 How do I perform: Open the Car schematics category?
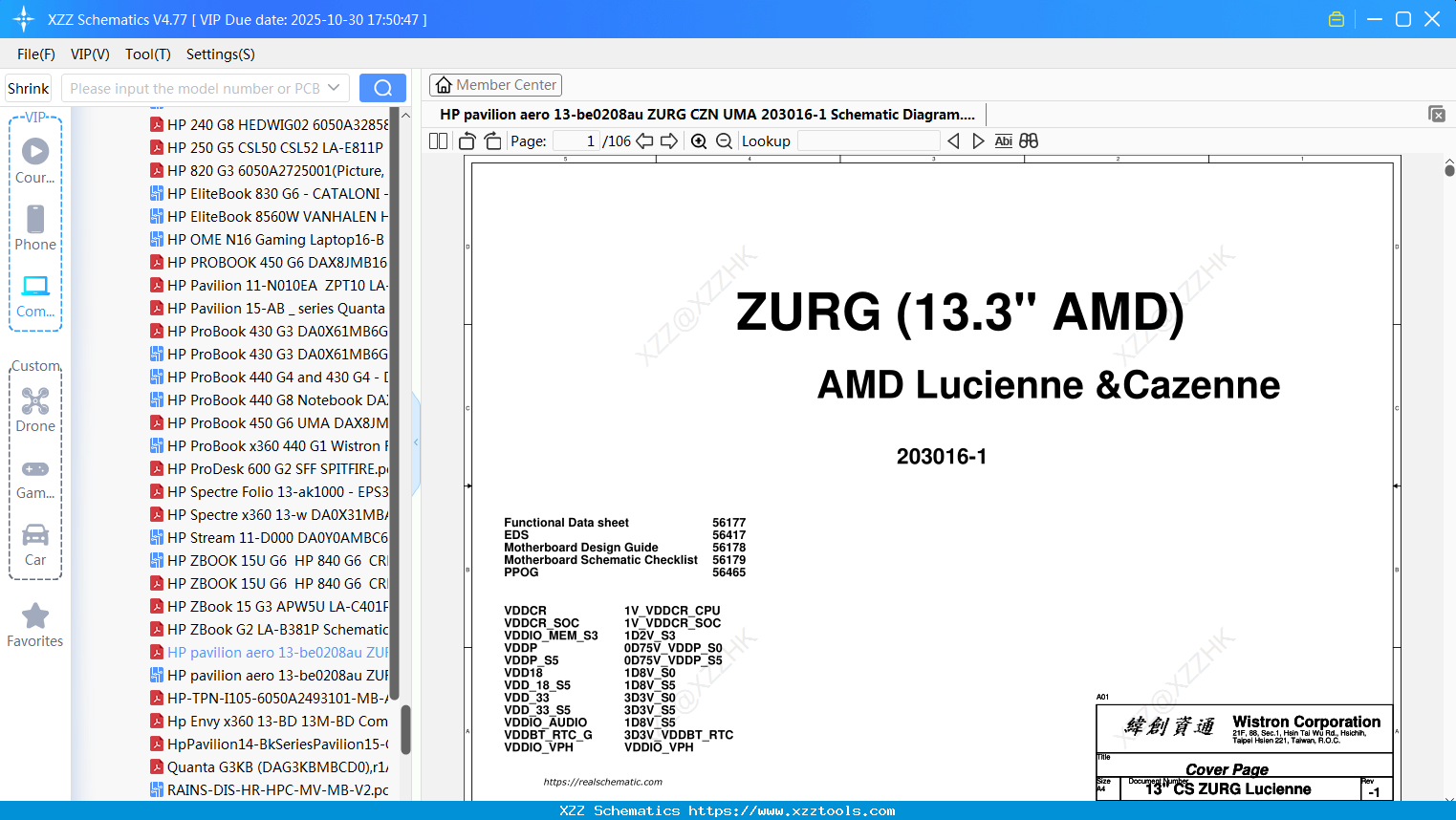tap(35, 545)
